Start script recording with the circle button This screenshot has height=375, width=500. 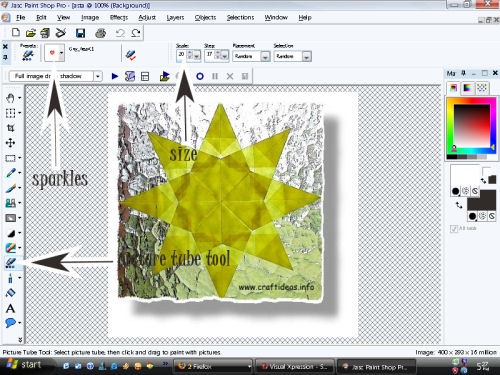click(200, 76)
